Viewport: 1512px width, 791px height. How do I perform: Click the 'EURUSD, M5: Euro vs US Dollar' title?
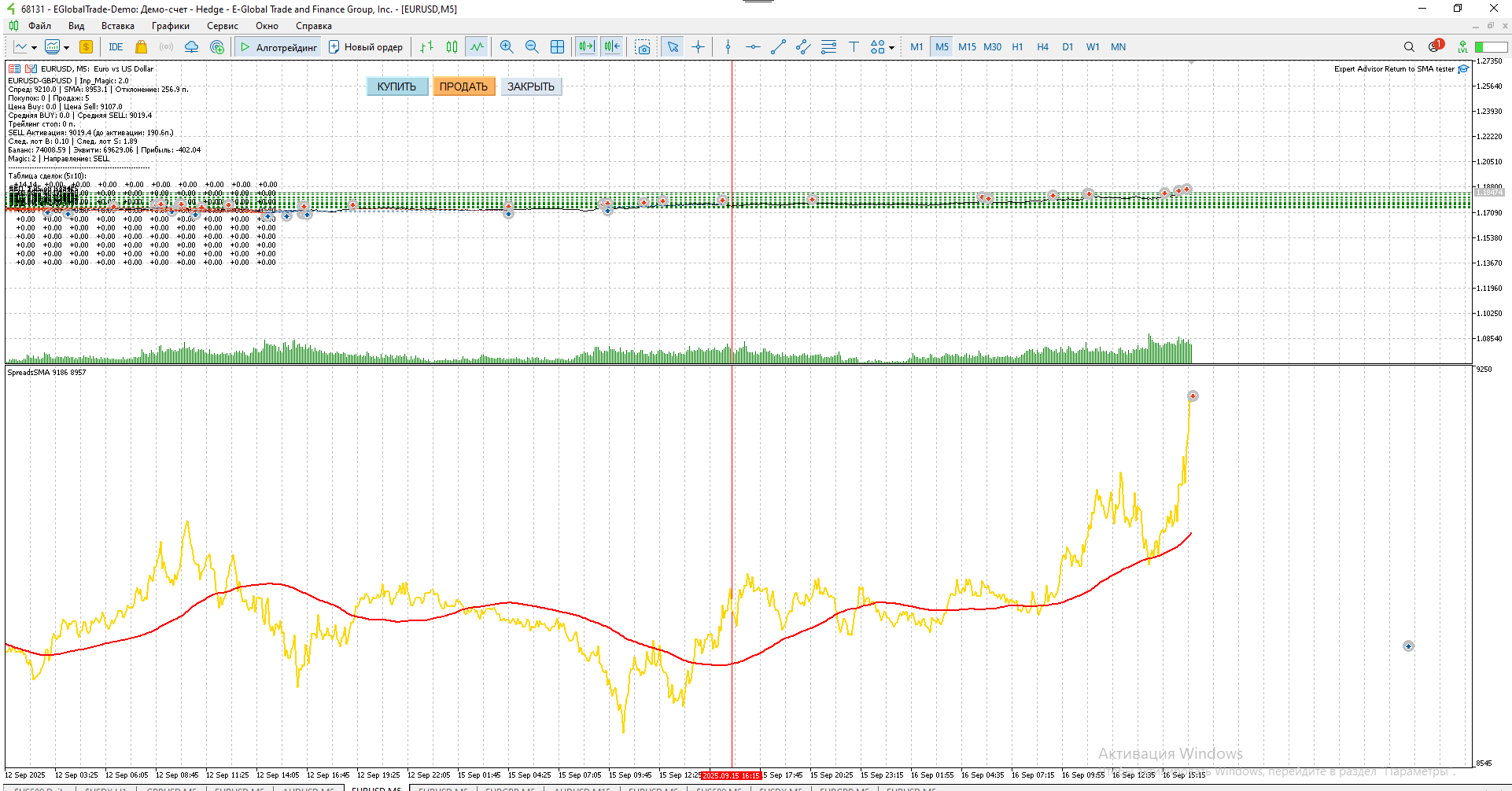click(x=97, y=69)
